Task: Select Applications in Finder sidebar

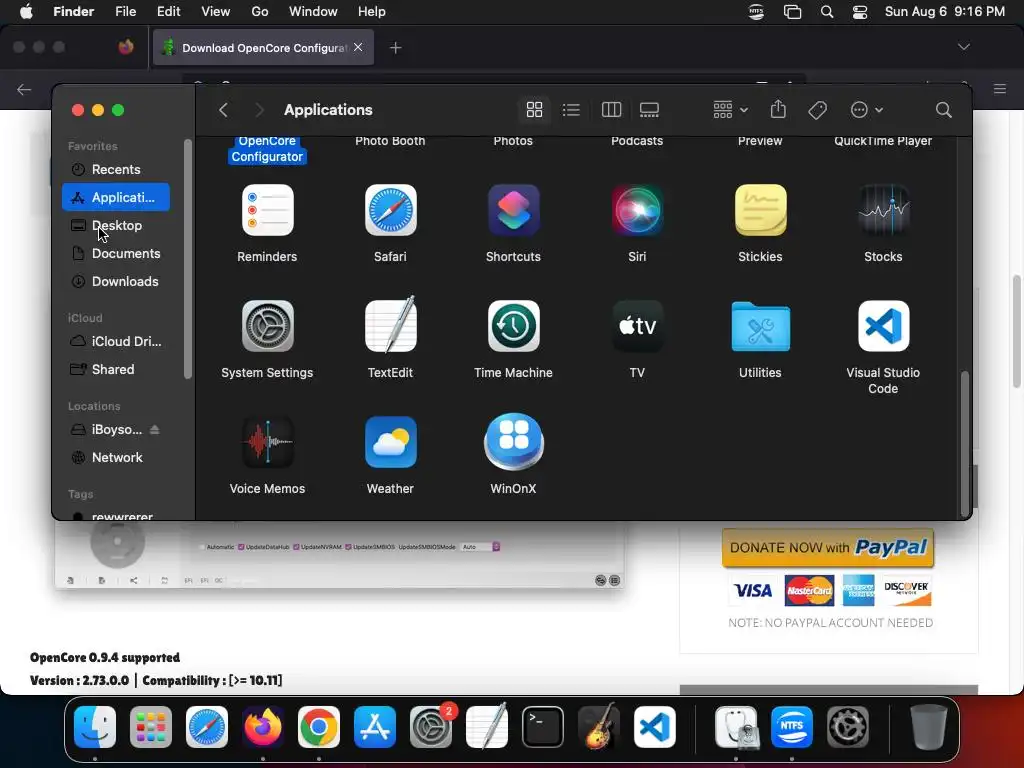Action: pos(116,197)
